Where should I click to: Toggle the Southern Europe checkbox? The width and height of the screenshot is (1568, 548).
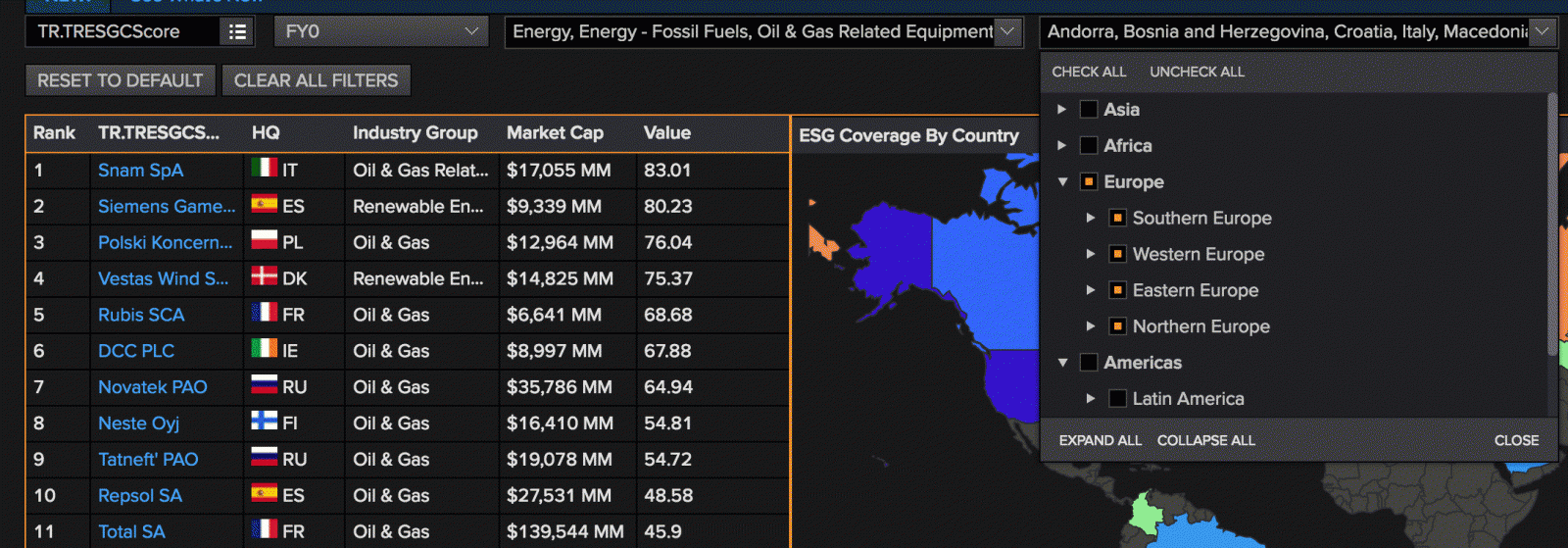[x=1117, y=218]
